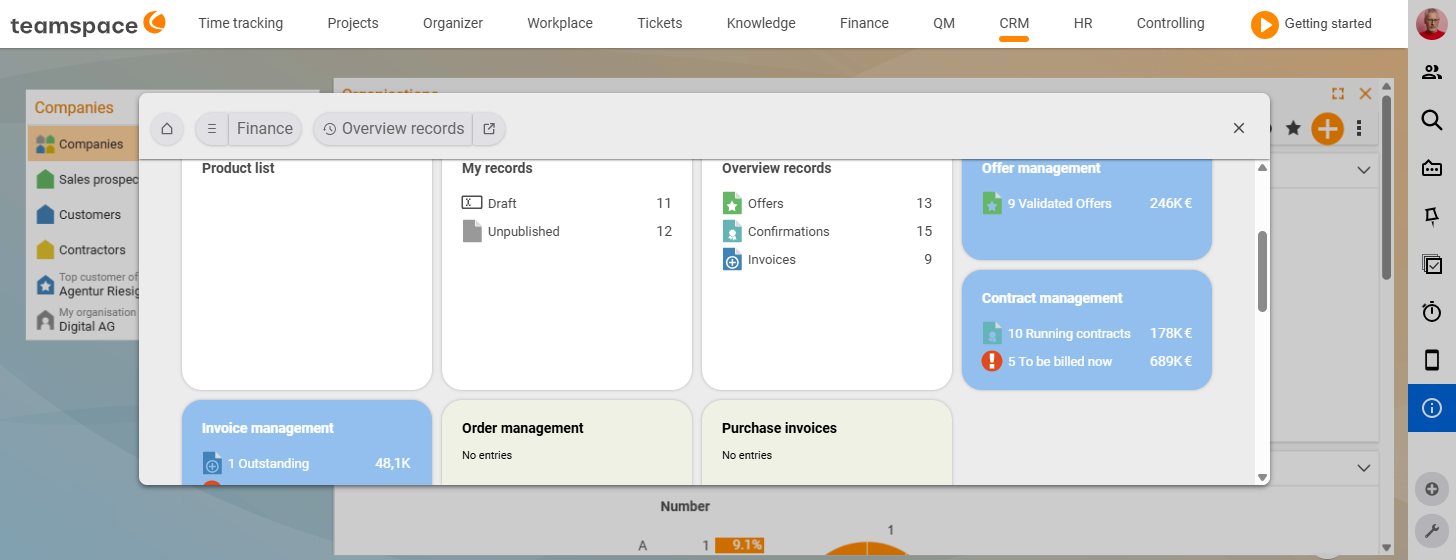Open the wrench settings icon in sidebar
Image resolution: width=1456 pixels, height=560 pixels.
(x=1432, y=531)
